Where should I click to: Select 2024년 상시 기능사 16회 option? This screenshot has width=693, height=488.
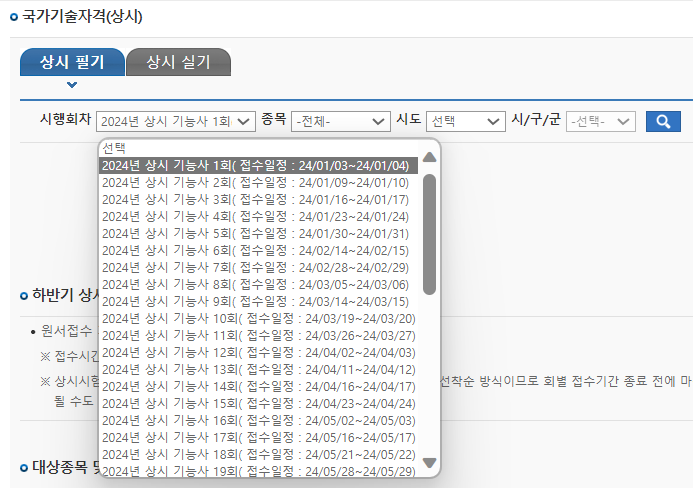(x=259, y=421)
